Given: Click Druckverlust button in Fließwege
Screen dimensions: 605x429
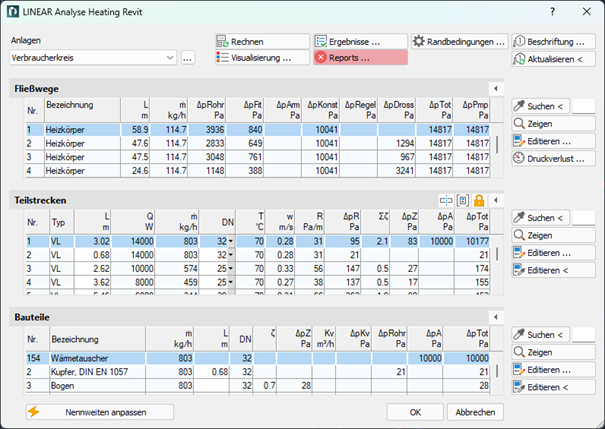Looking at the screenshot, I should pos(553,159).
